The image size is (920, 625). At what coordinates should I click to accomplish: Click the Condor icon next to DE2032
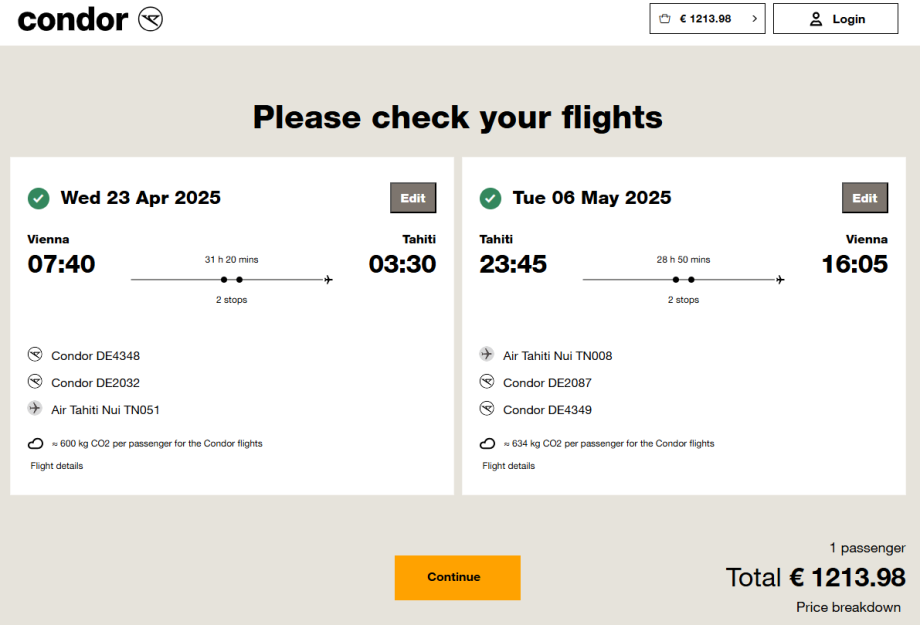pyautogui.click(x=35, y=382)
